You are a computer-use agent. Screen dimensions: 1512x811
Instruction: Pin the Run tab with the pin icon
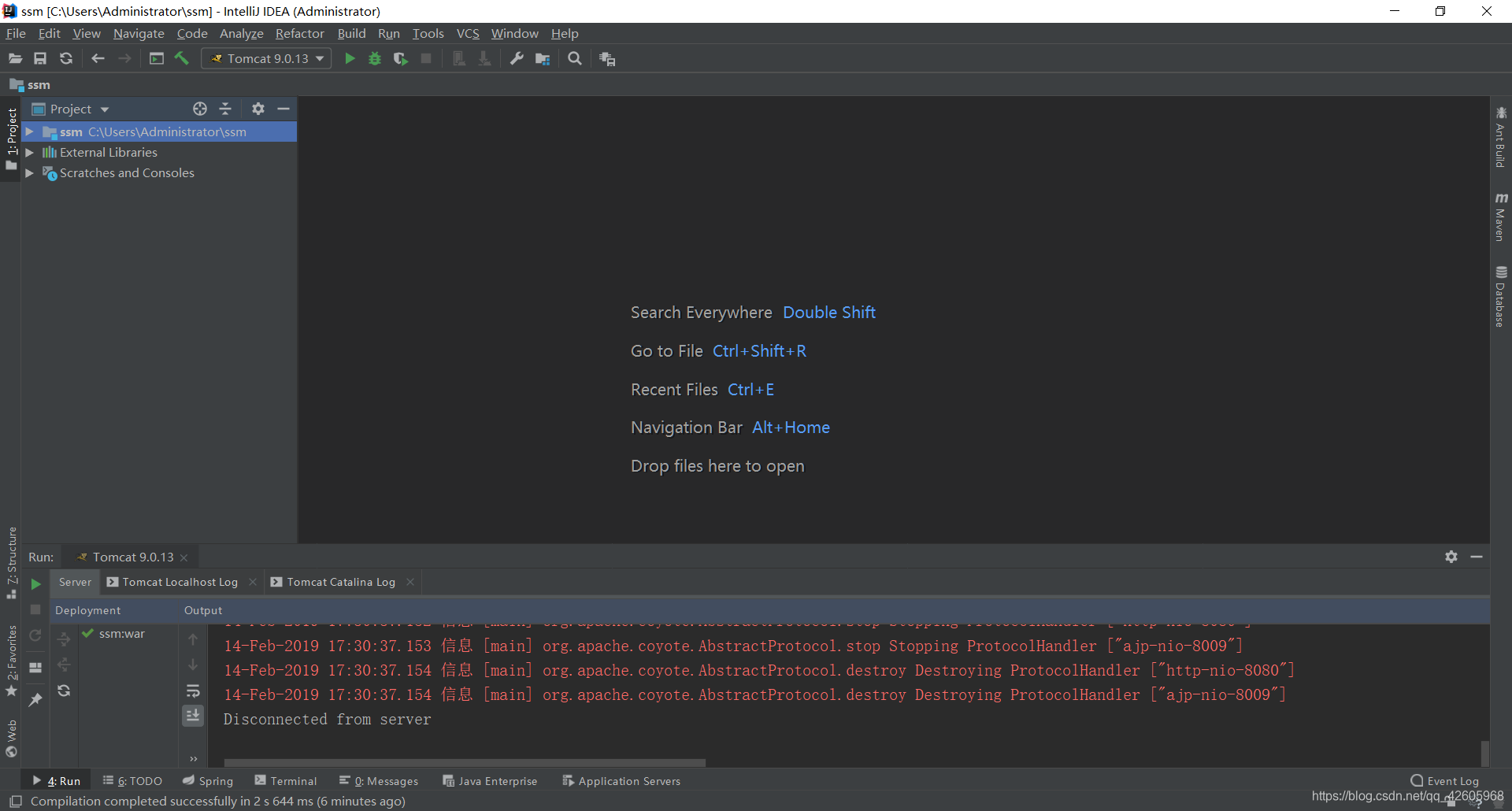coord(35,699)
